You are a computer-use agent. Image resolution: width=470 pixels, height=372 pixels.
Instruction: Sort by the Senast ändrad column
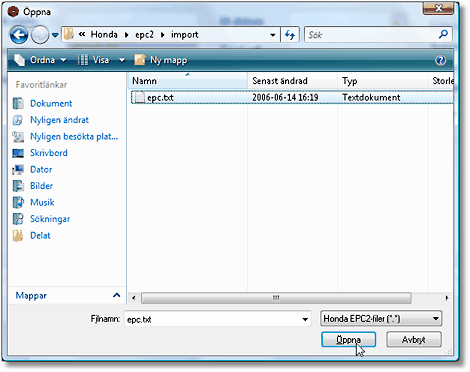293,81
